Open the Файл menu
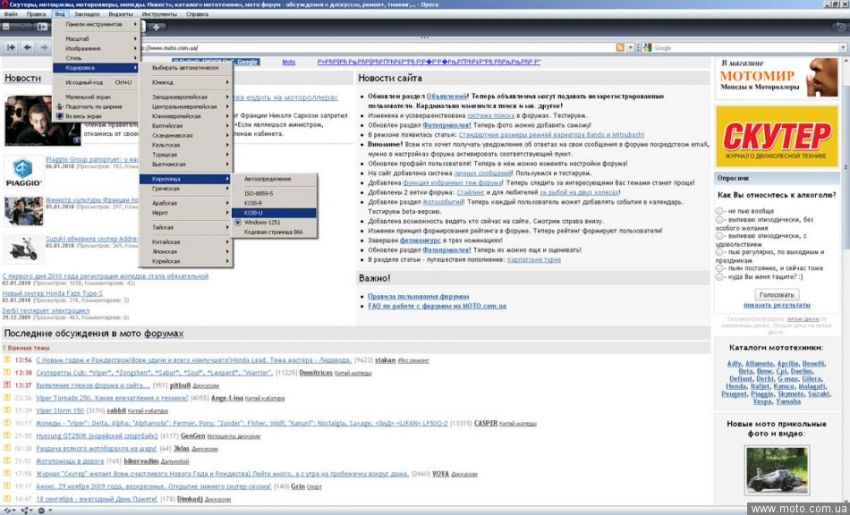The height and width of the screenshot is (515, 850). pos(11,14)
